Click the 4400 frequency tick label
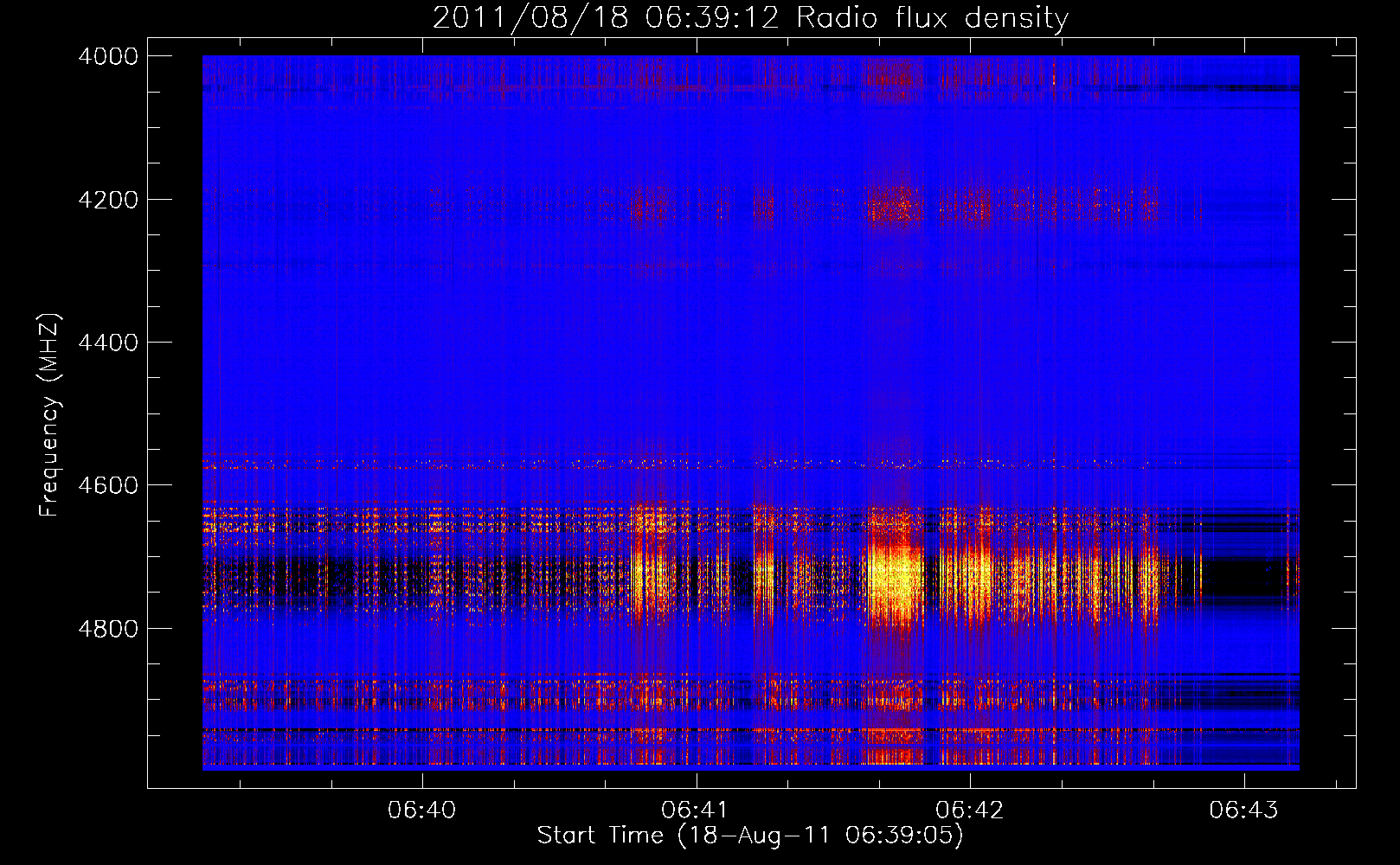1400x865 pixels. click(x=108, y=343)
